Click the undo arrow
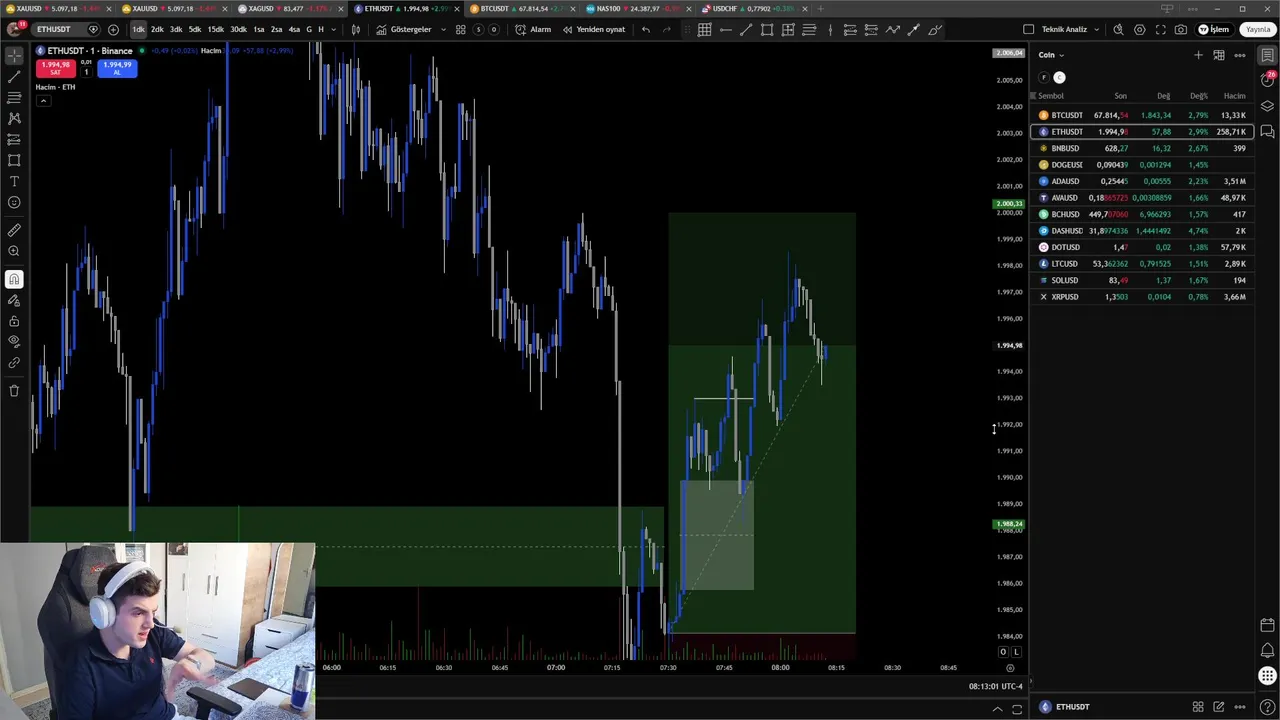The width and height of the screenshot is (1280, 720). tap(646, 29)
